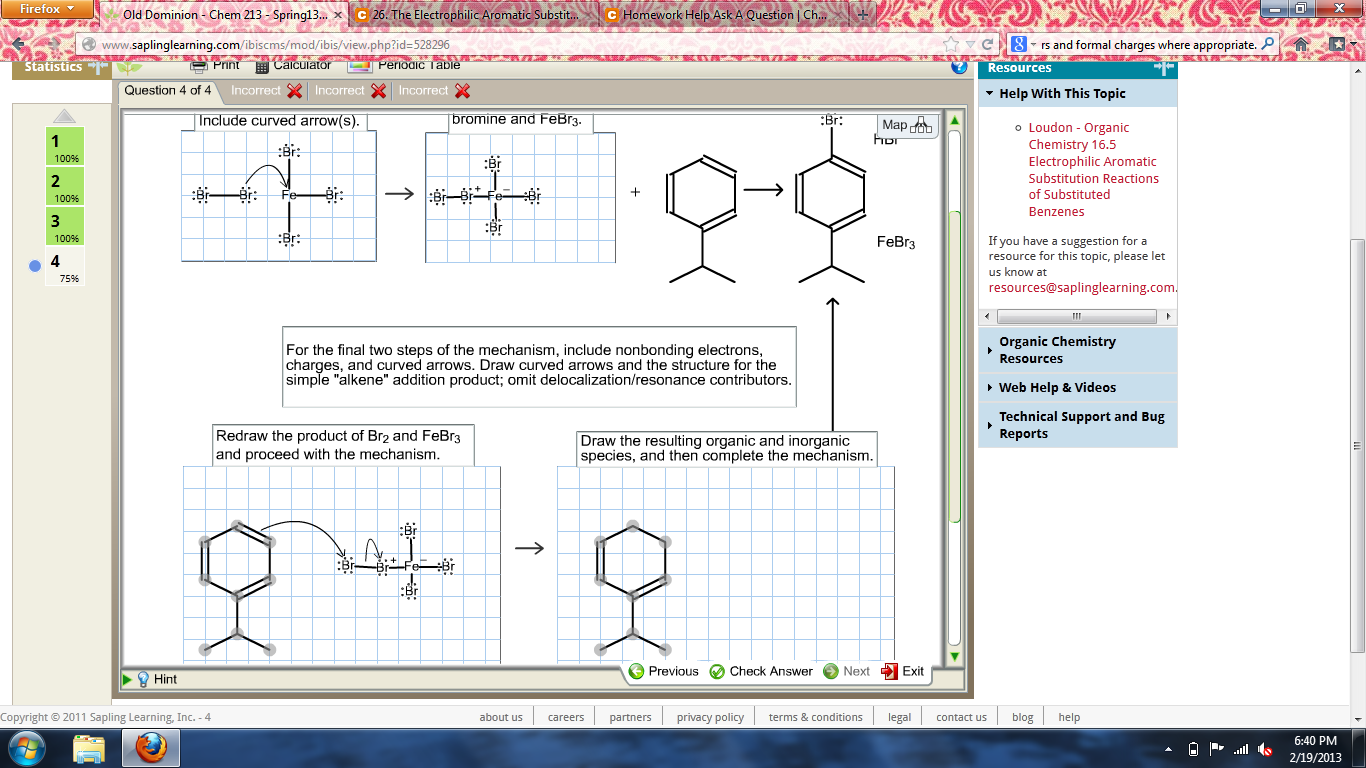Click the browser back arrow

click(18, 45)
